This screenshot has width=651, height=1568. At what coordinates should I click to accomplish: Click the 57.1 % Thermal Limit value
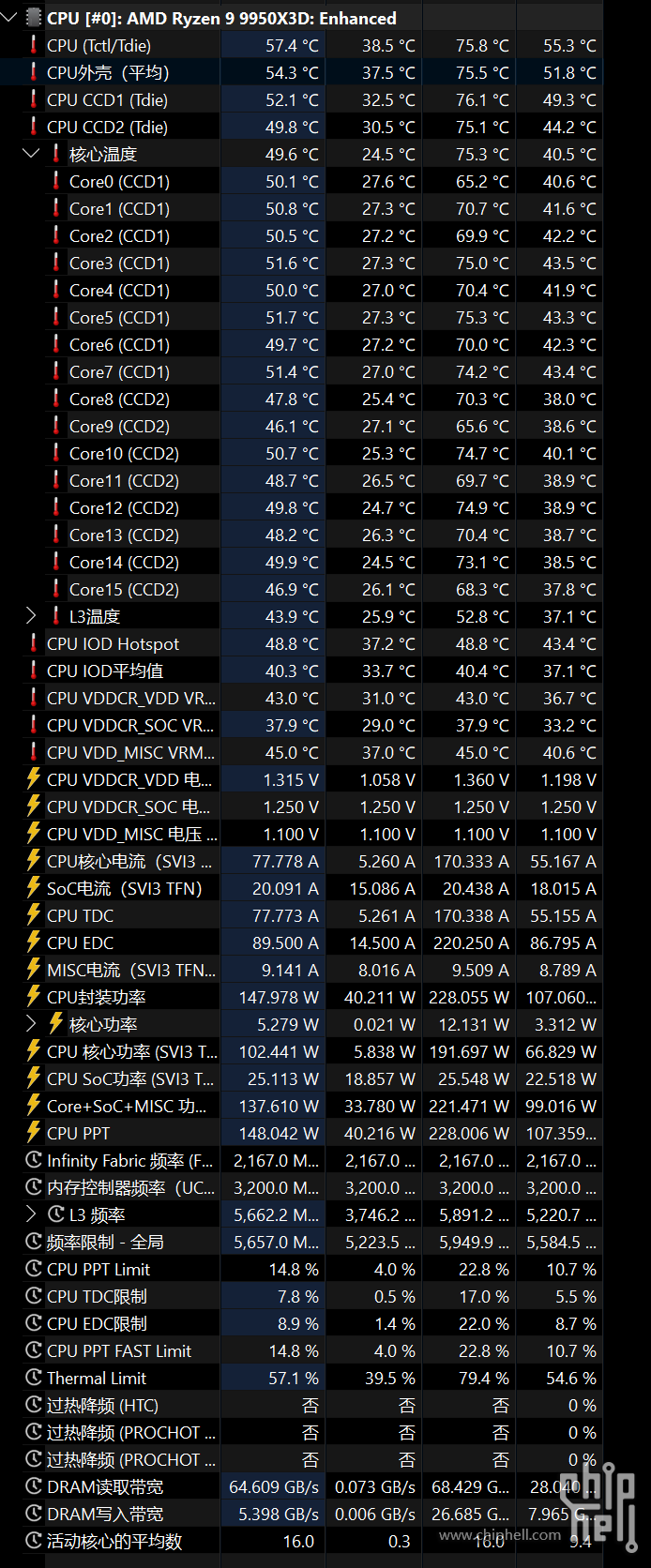coord(294,1378)
